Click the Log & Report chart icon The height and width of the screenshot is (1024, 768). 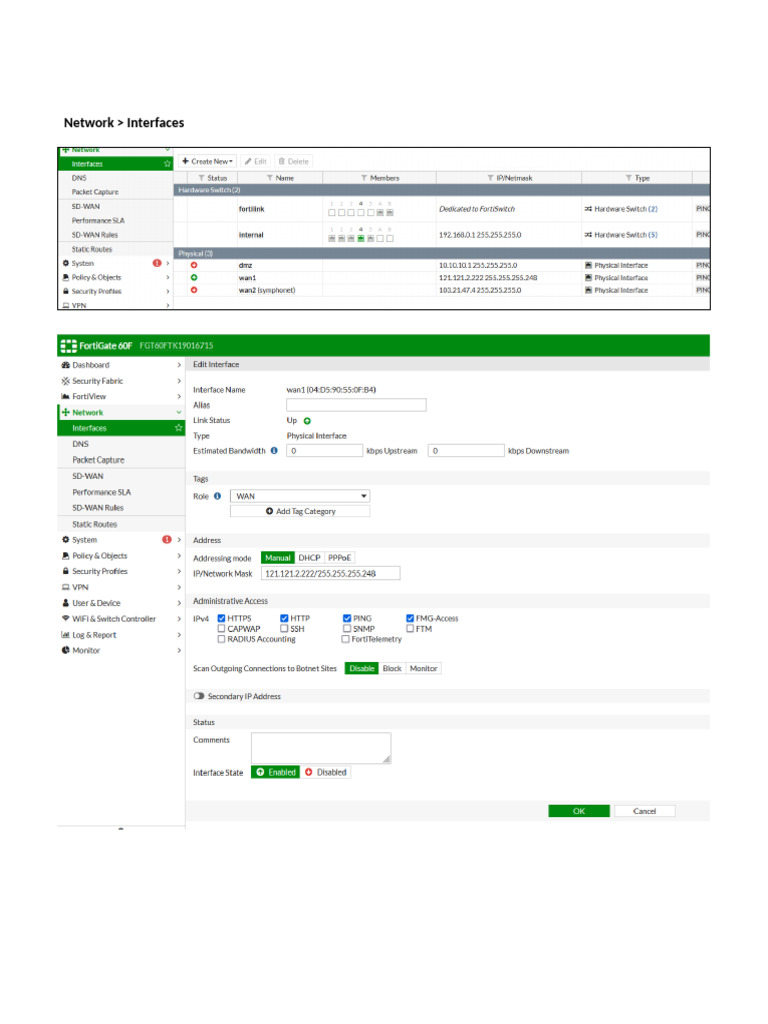pyautogui.click(x=65, y=635)
